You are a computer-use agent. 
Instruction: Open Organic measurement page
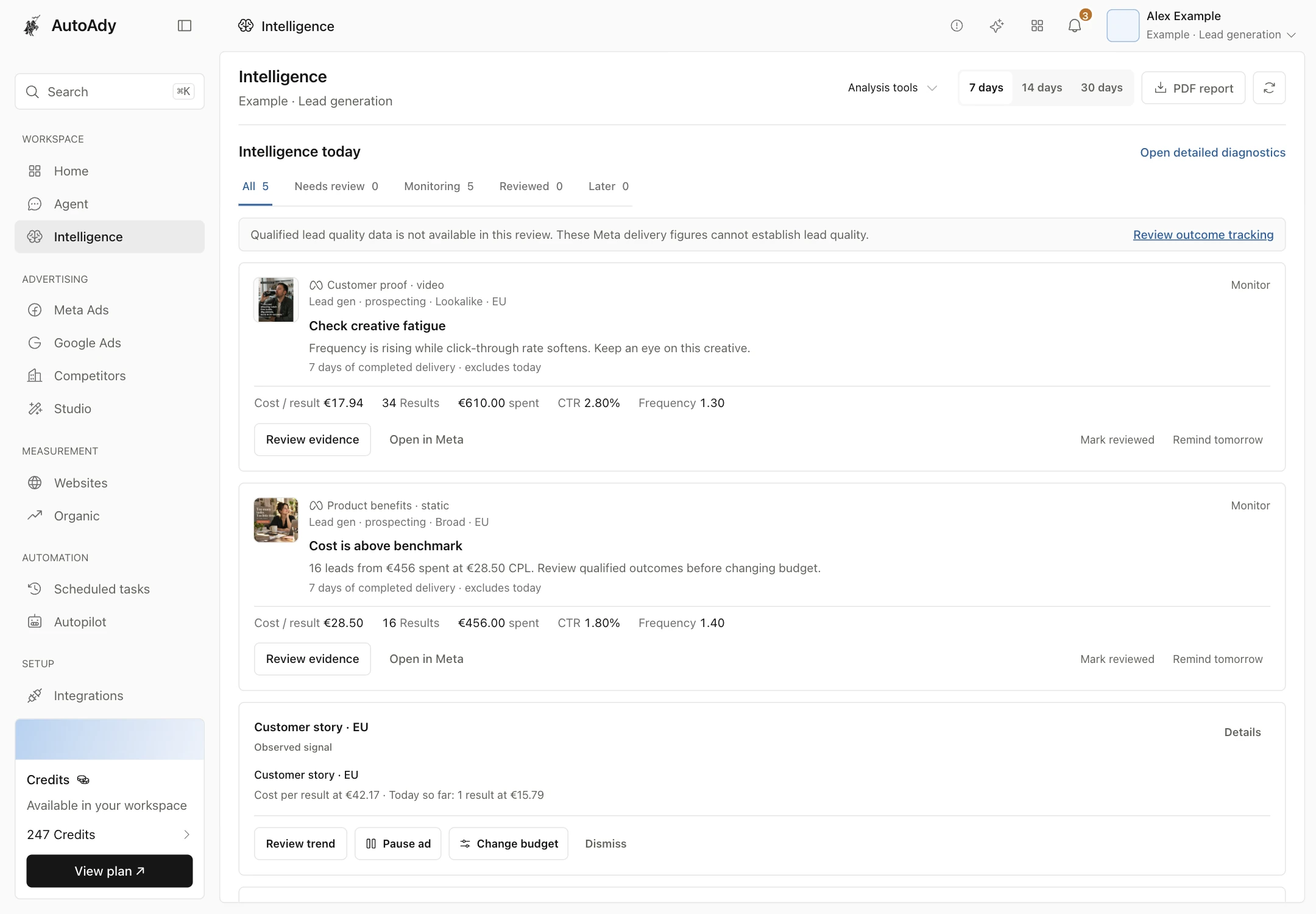coord(110,515)
